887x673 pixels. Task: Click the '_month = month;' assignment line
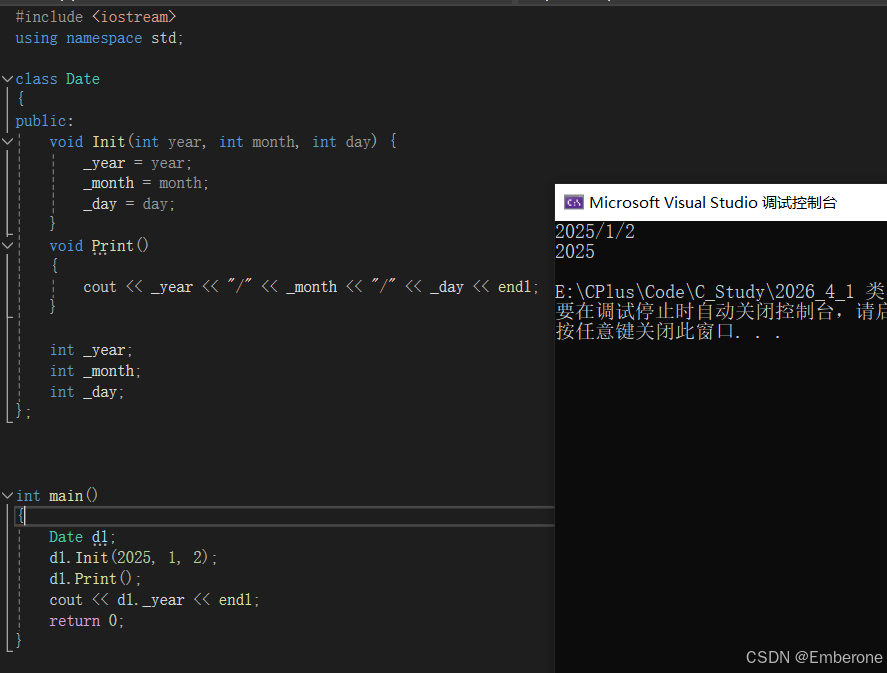tap(146, 183)
